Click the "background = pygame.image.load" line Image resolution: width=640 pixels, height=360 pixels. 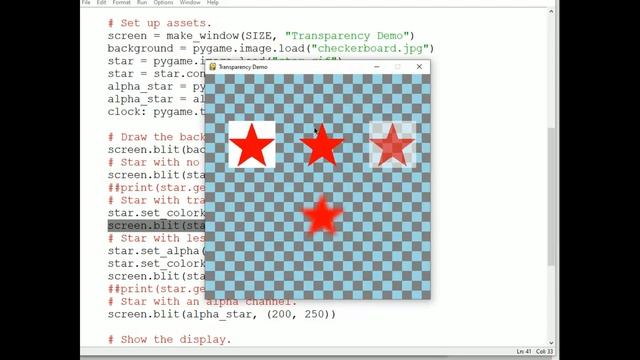pyautogui.click(x=271, y=49)
